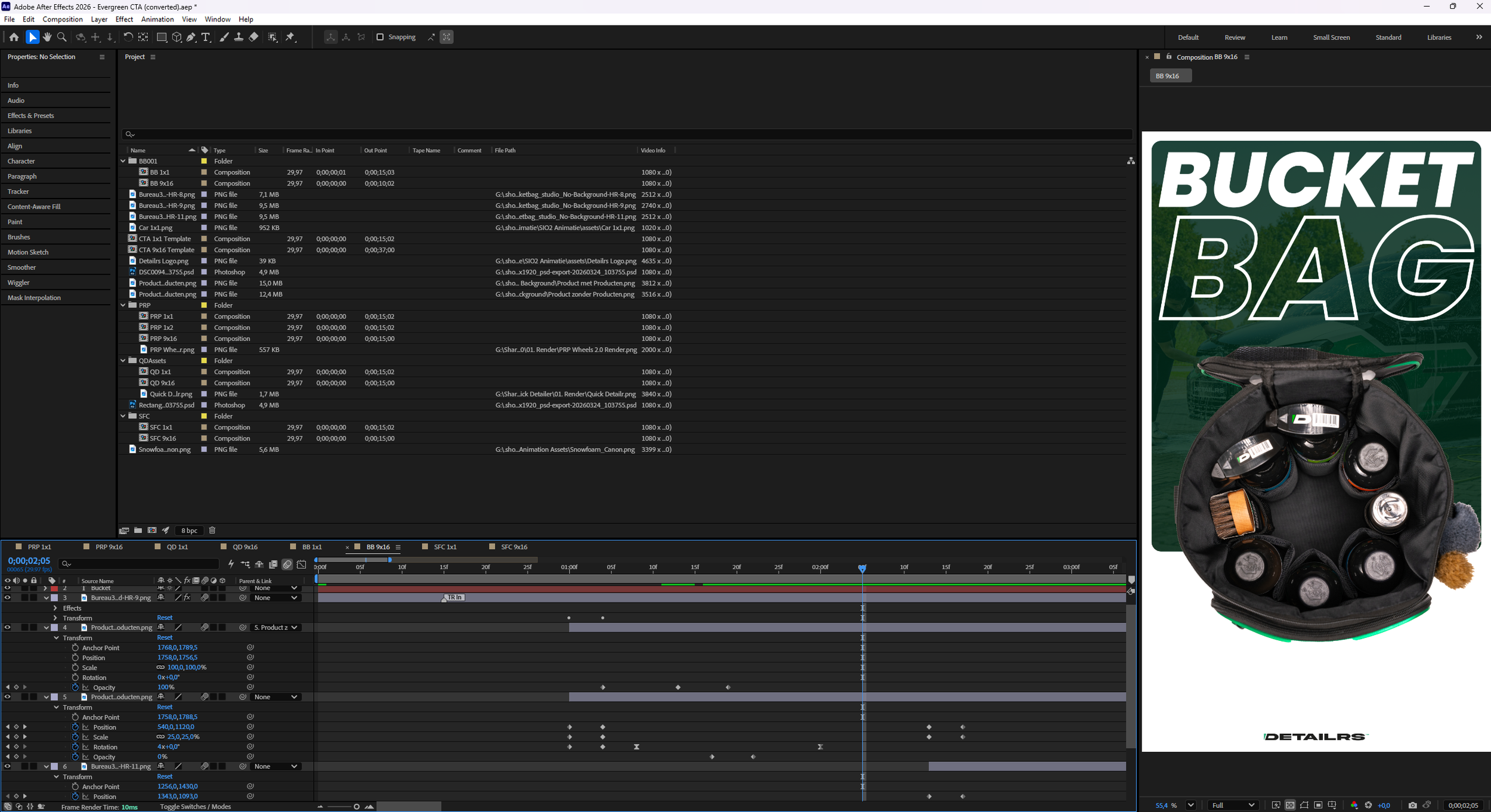Image resolution: width=1491 pixels, height=812 pixels.
Task: Create a new folder in Project panel
Action: coord(138,530)
